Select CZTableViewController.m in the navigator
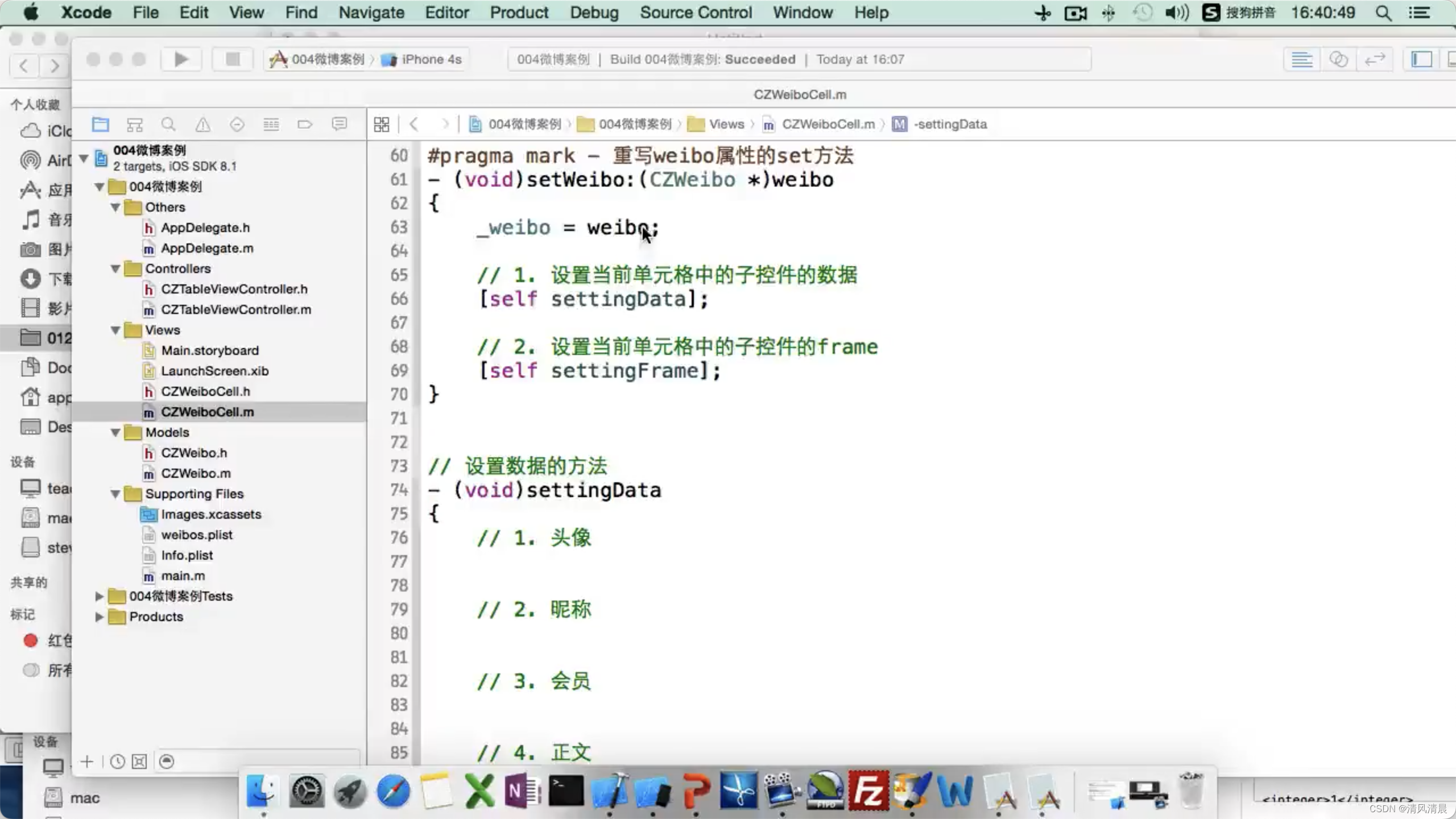Viewport: 1456px width, 819px height. click(x=236, y=309)
